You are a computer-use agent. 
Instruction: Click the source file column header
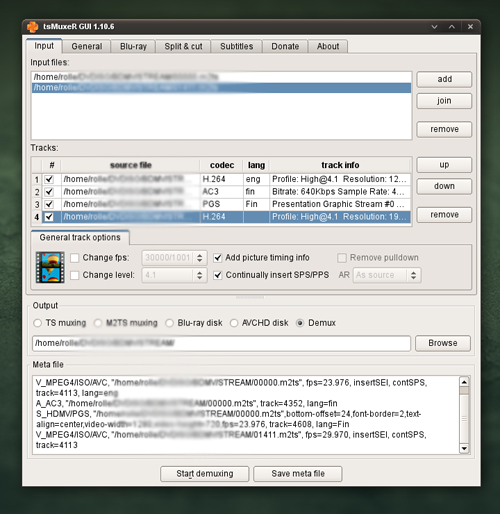click(x=131, y=165)
